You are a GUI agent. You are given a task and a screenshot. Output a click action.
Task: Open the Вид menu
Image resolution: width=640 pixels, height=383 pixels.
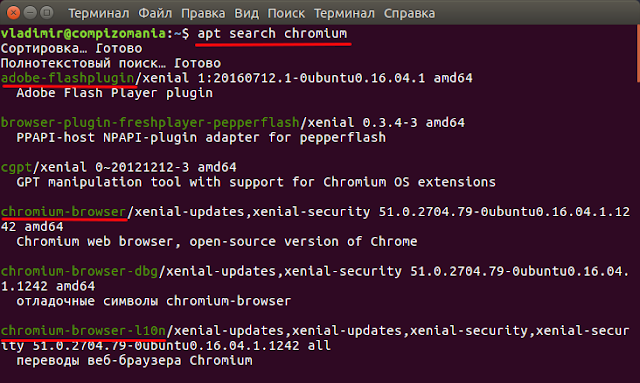[247, 13]
